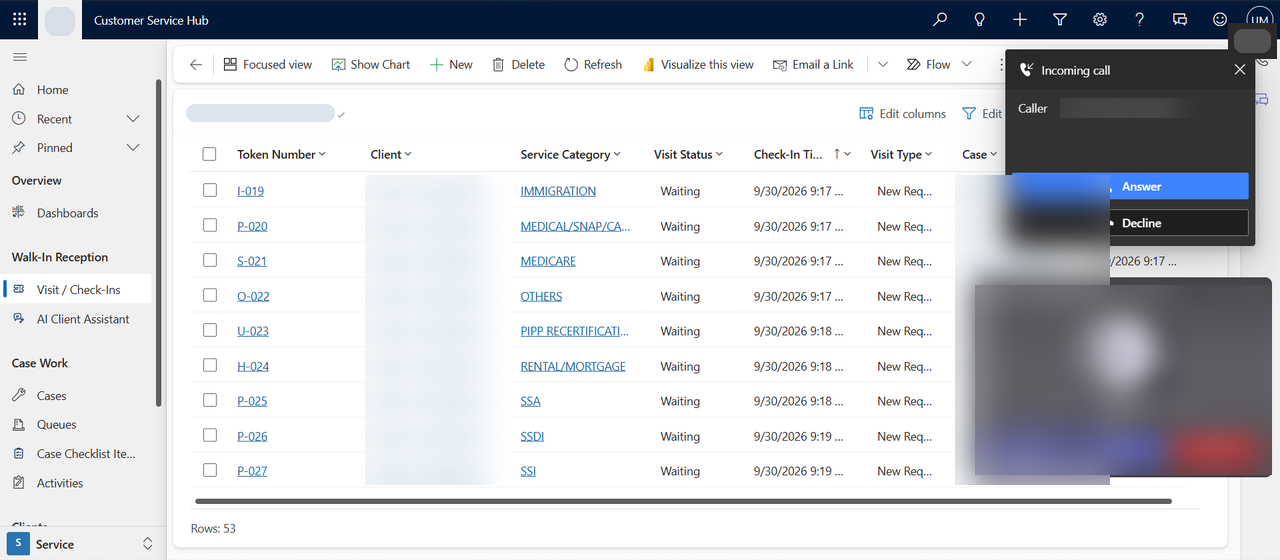Check the box for row O-022

[209, 295]
